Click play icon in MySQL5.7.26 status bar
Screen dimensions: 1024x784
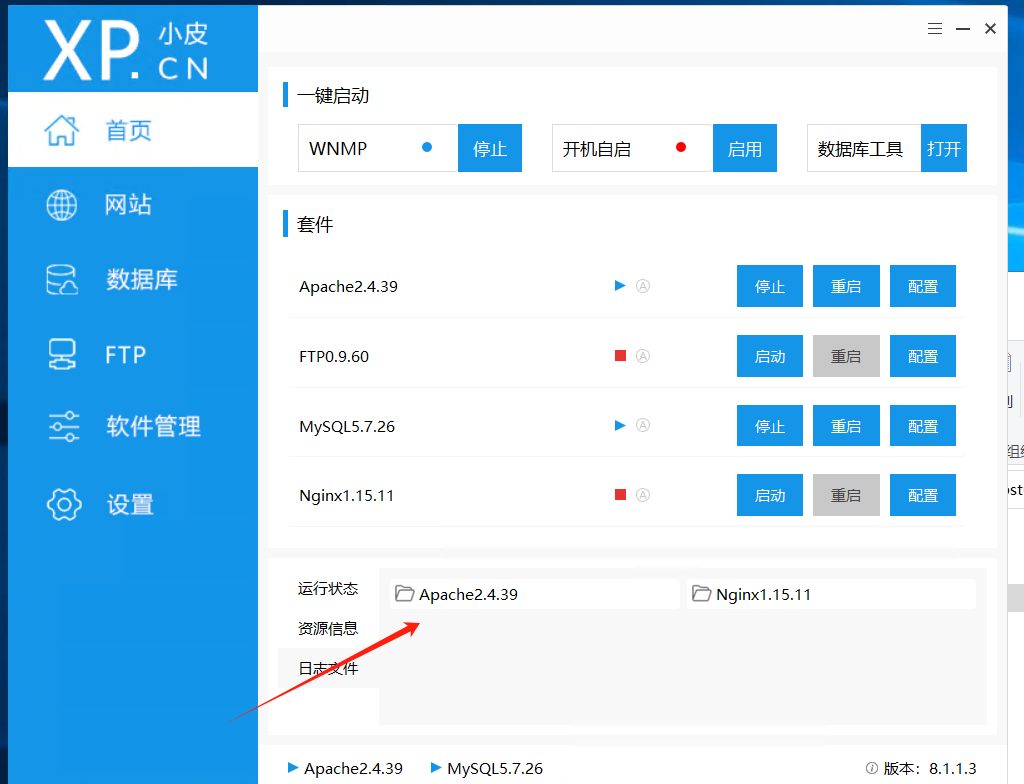tap(436, 768)
